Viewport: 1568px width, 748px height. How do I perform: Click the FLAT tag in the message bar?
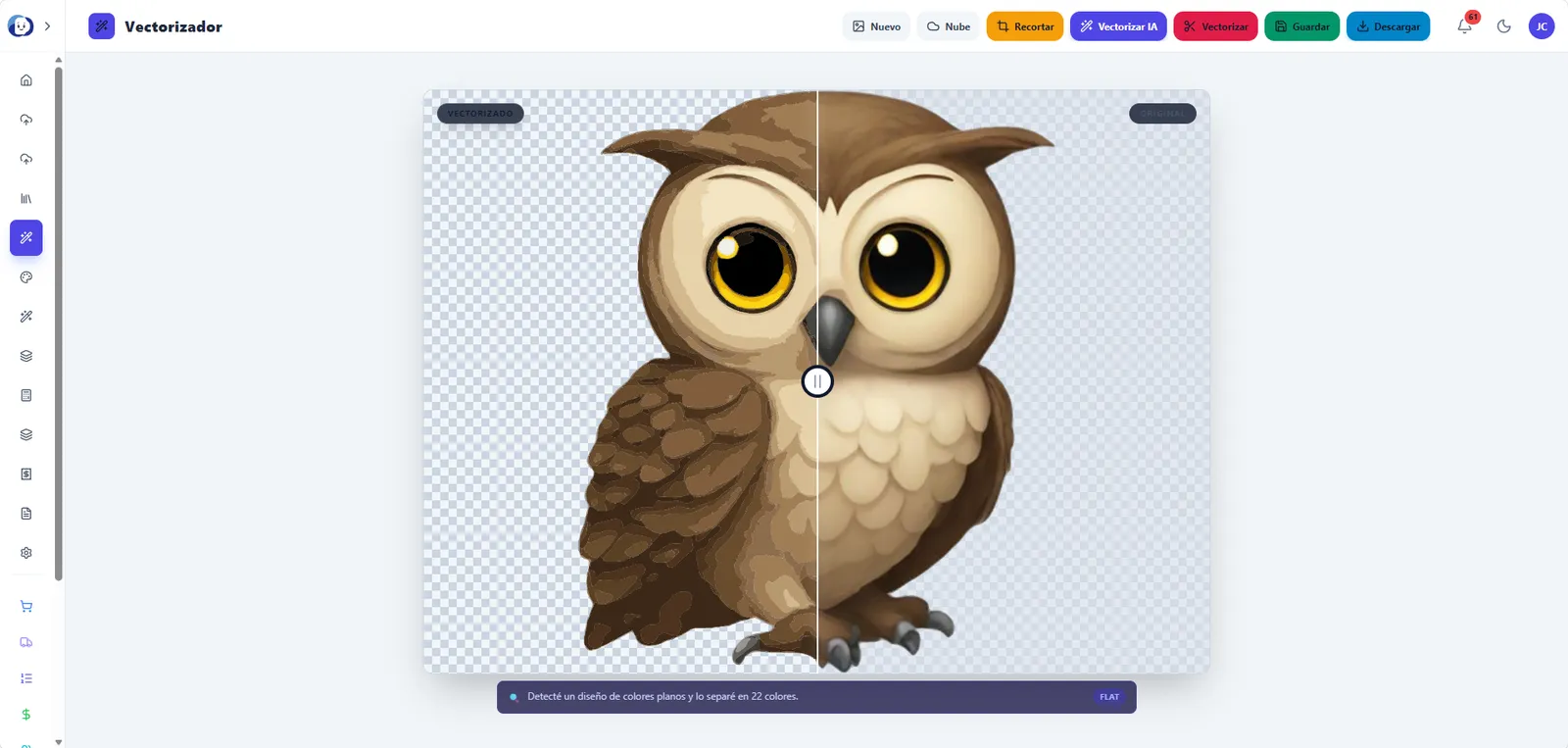(x=1109, y=697)
